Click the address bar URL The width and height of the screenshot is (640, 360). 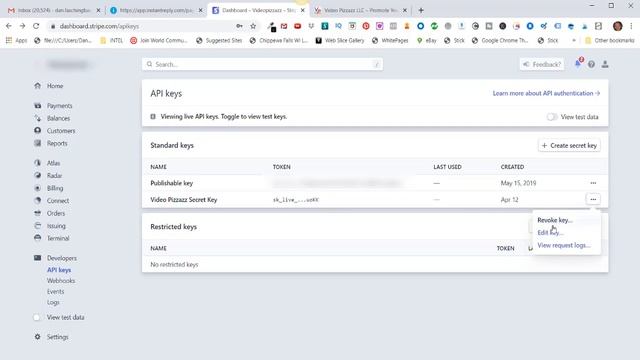[99, 26]
